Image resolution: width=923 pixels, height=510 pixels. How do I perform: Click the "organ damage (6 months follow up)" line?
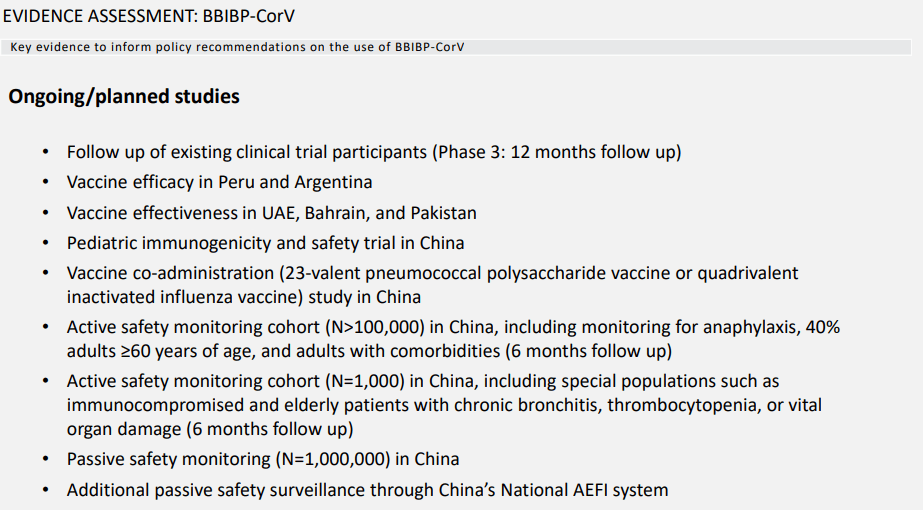(x=210, y=430)
